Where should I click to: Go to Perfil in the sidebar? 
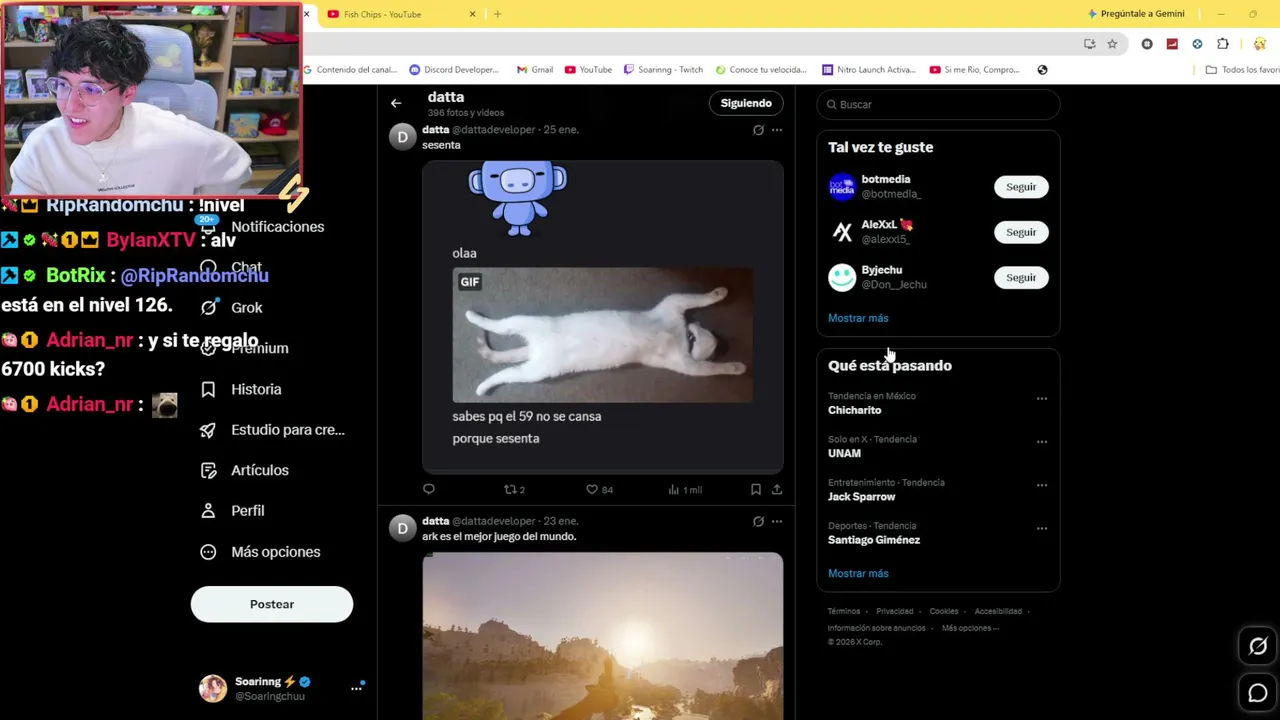click(x=248, y=511)
